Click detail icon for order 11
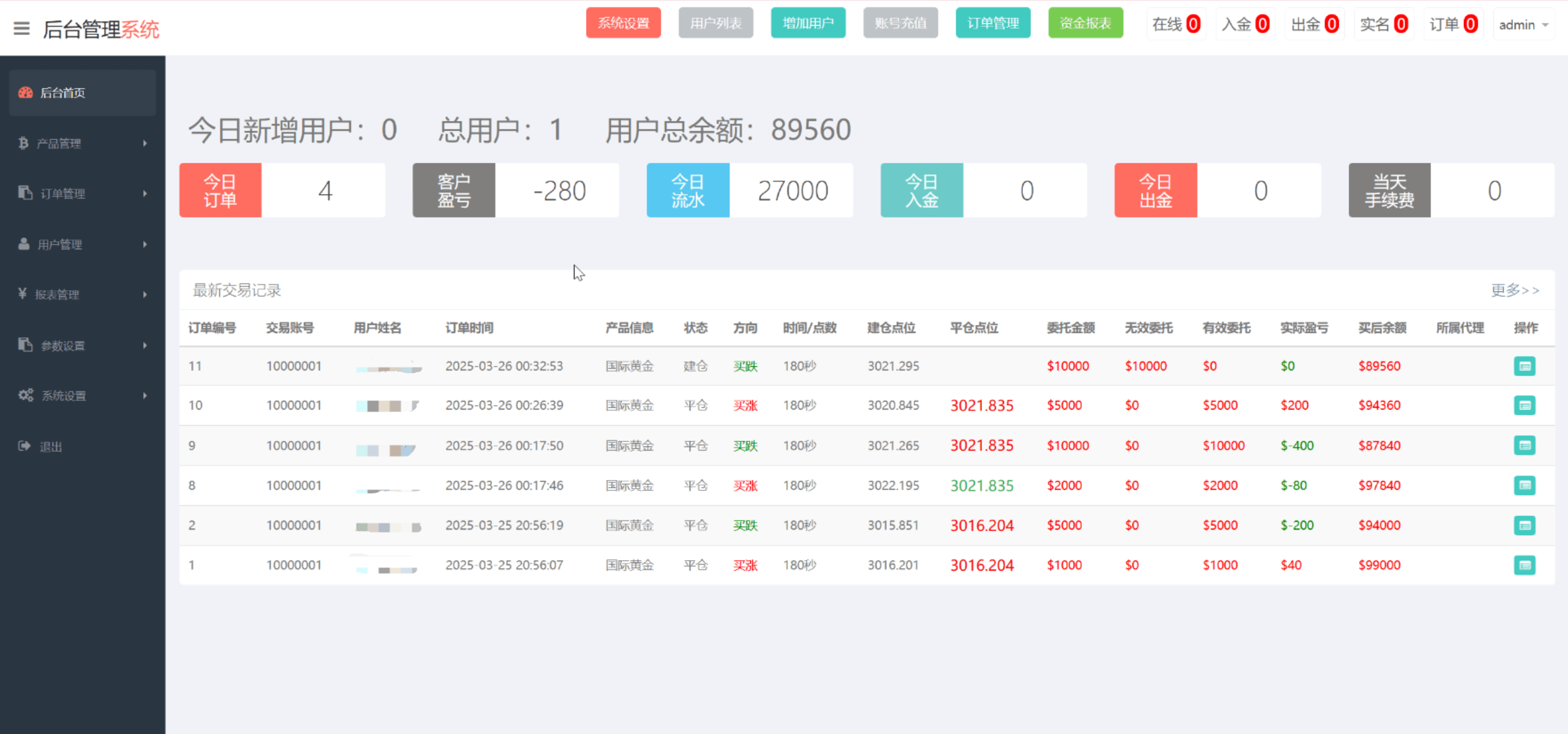 (1524, 366)
